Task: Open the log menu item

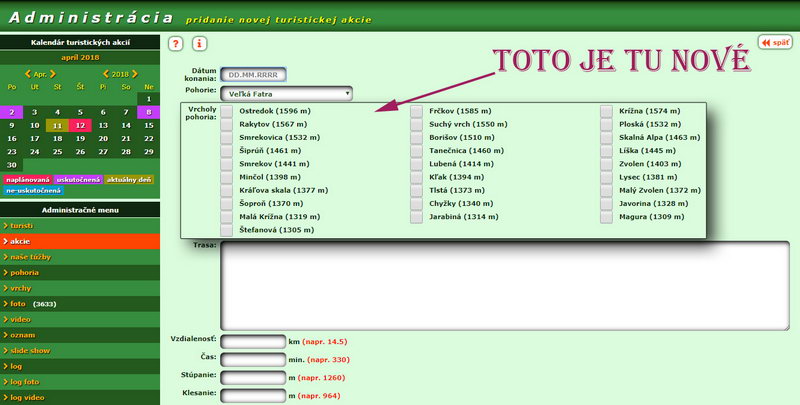Action: pos(80,366)
